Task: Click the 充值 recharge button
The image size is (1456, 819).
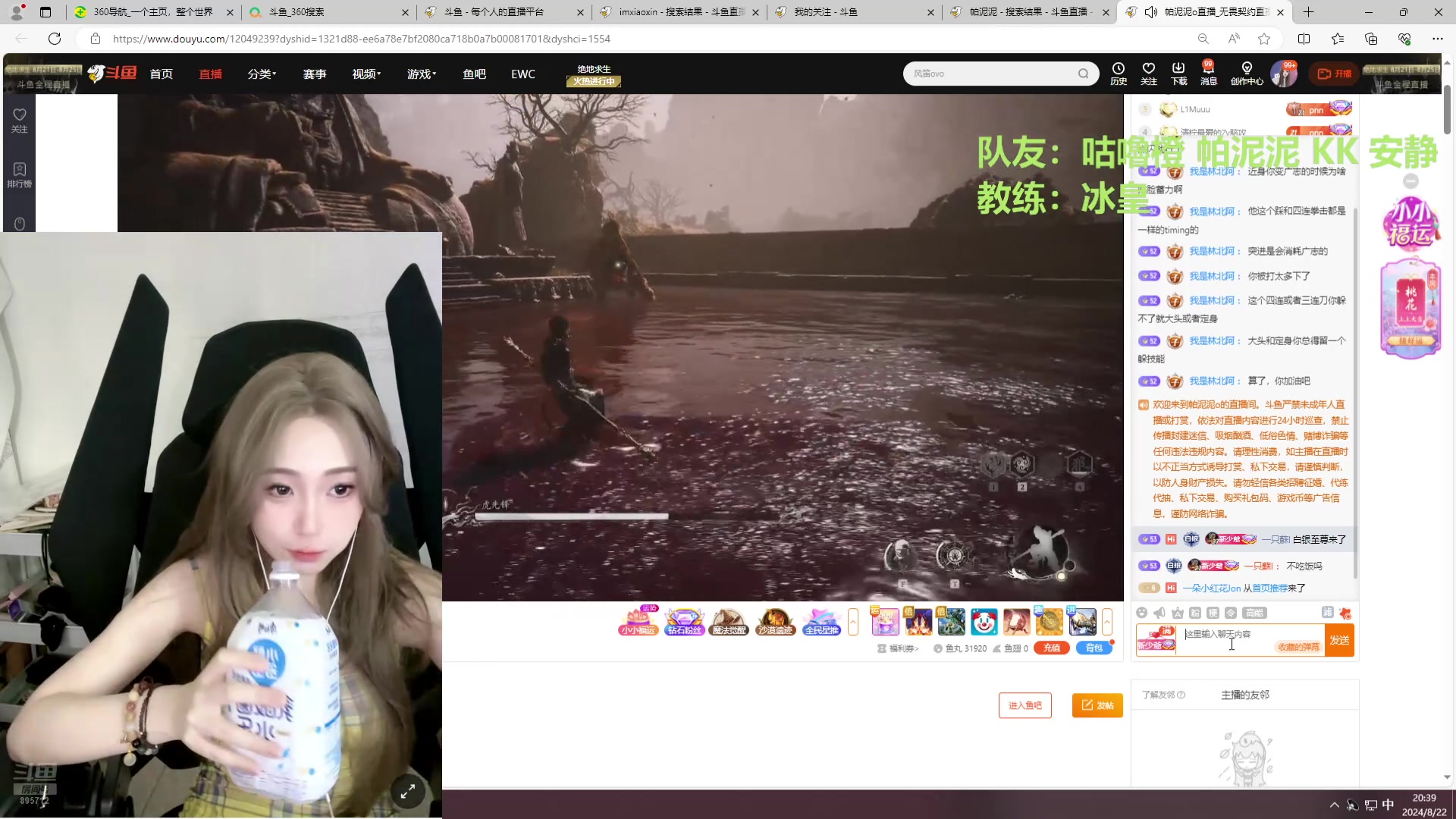Action: coord(1051,648)
